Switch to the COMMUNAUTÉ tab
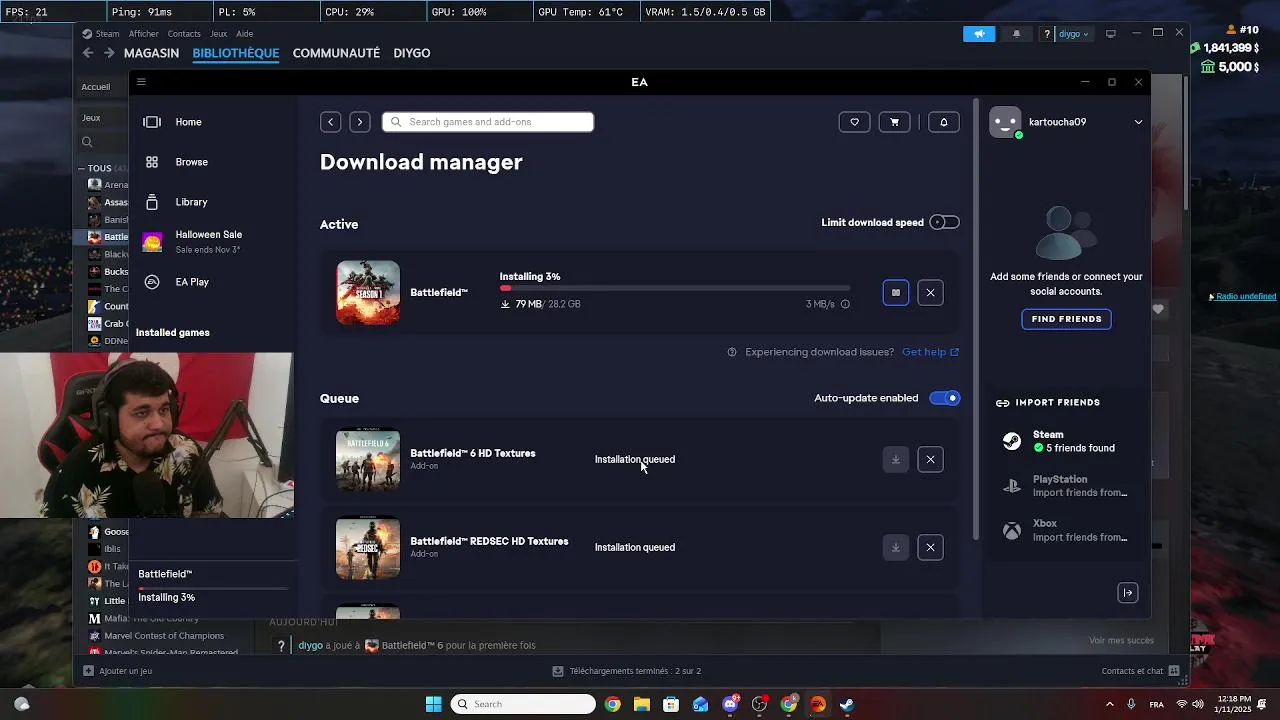Image resolution: width=1280 pixels, height=720 pixels. 336,53
